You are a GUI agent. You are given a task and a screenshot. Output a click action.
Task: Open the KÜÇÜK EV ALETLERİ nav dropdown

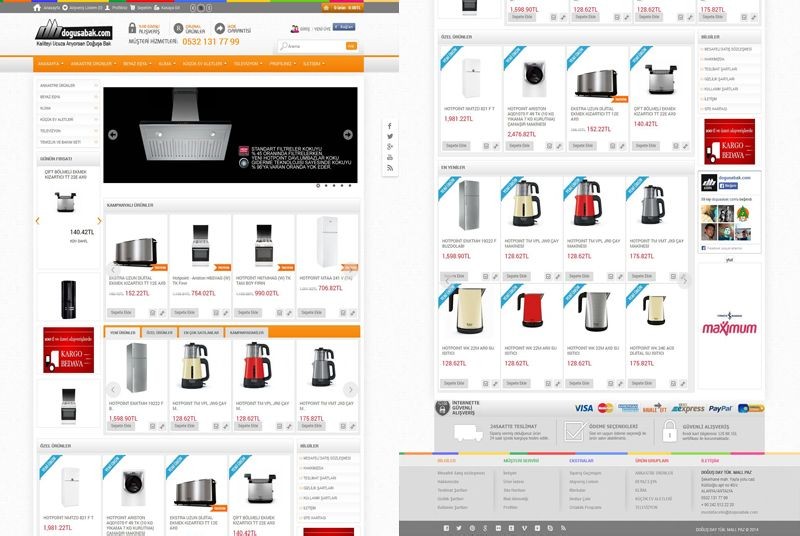[204, 64]
